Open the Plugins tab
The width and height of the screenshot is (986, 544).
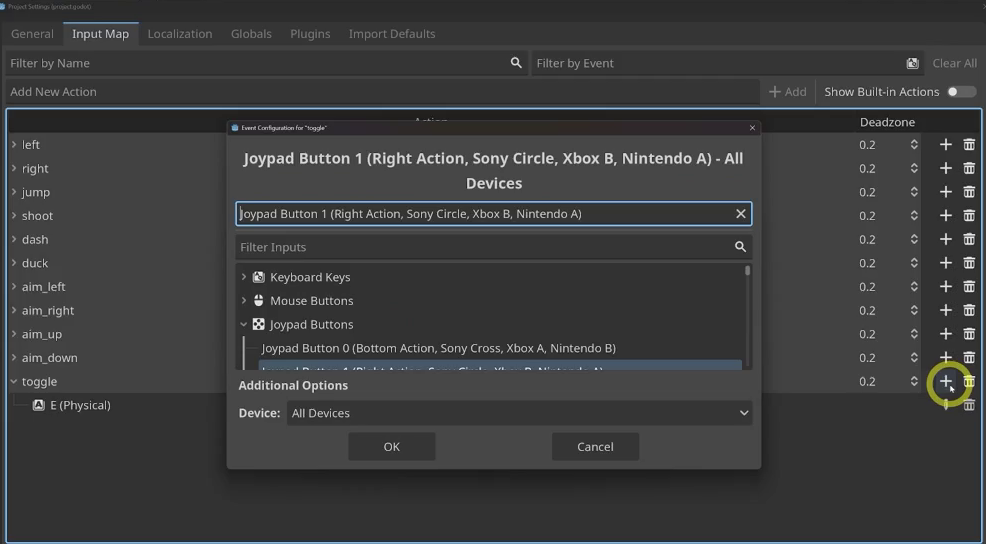tap(310, 34)
